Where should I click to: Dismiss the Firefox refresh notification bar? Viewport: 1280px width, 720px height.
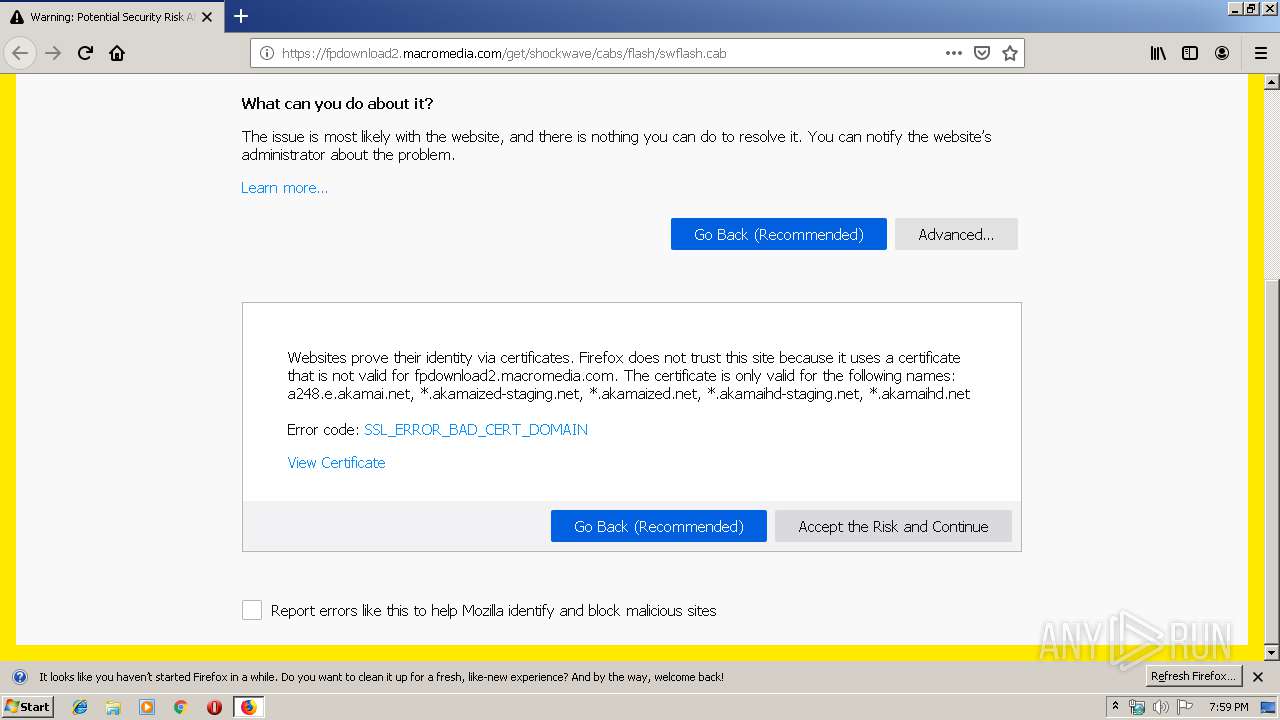(1258, 677)
